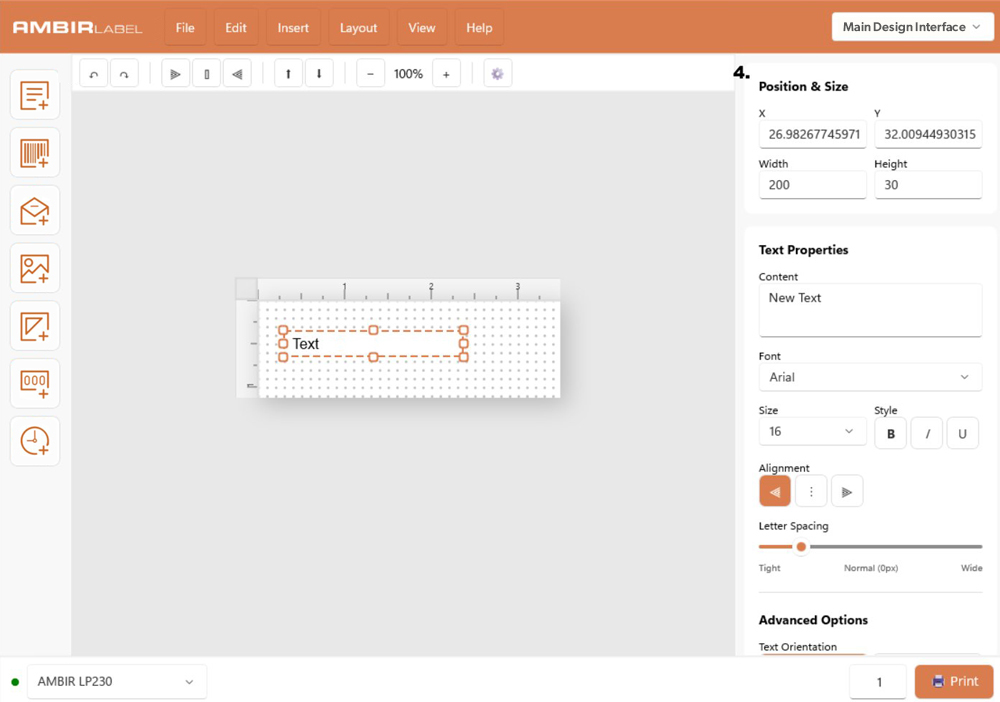Add an image element from the sidebar

pos(35,268)
